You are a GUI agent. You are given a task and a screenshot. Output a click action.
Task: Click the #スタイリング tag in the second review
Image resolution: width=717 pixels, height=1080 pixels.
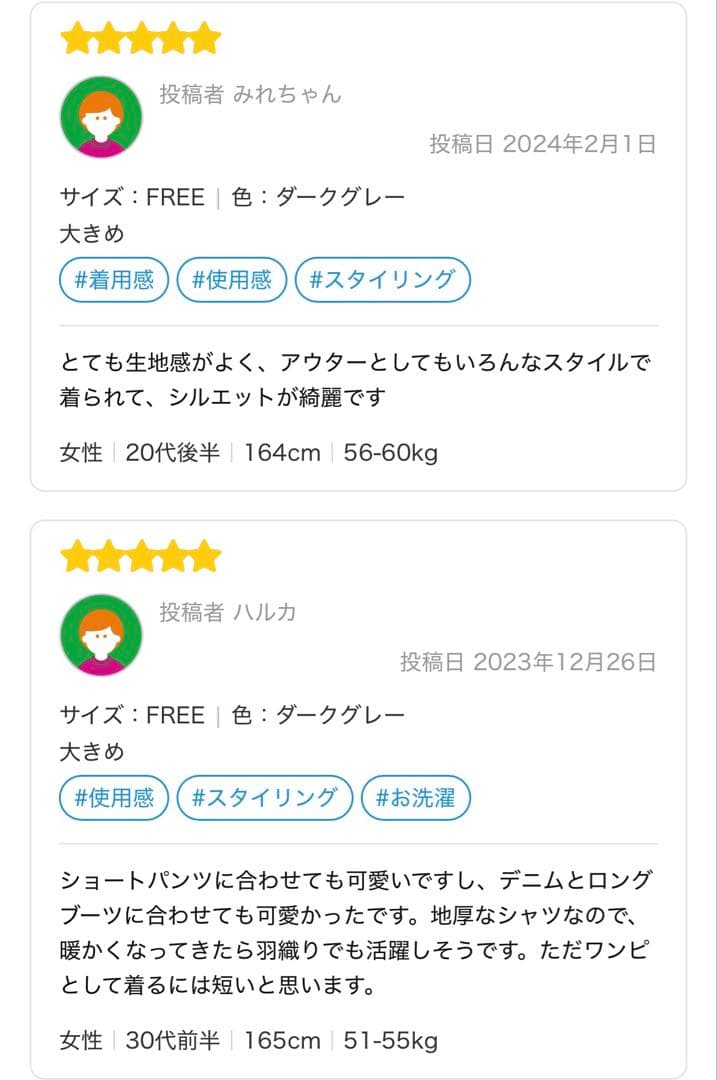click(265, 798)
